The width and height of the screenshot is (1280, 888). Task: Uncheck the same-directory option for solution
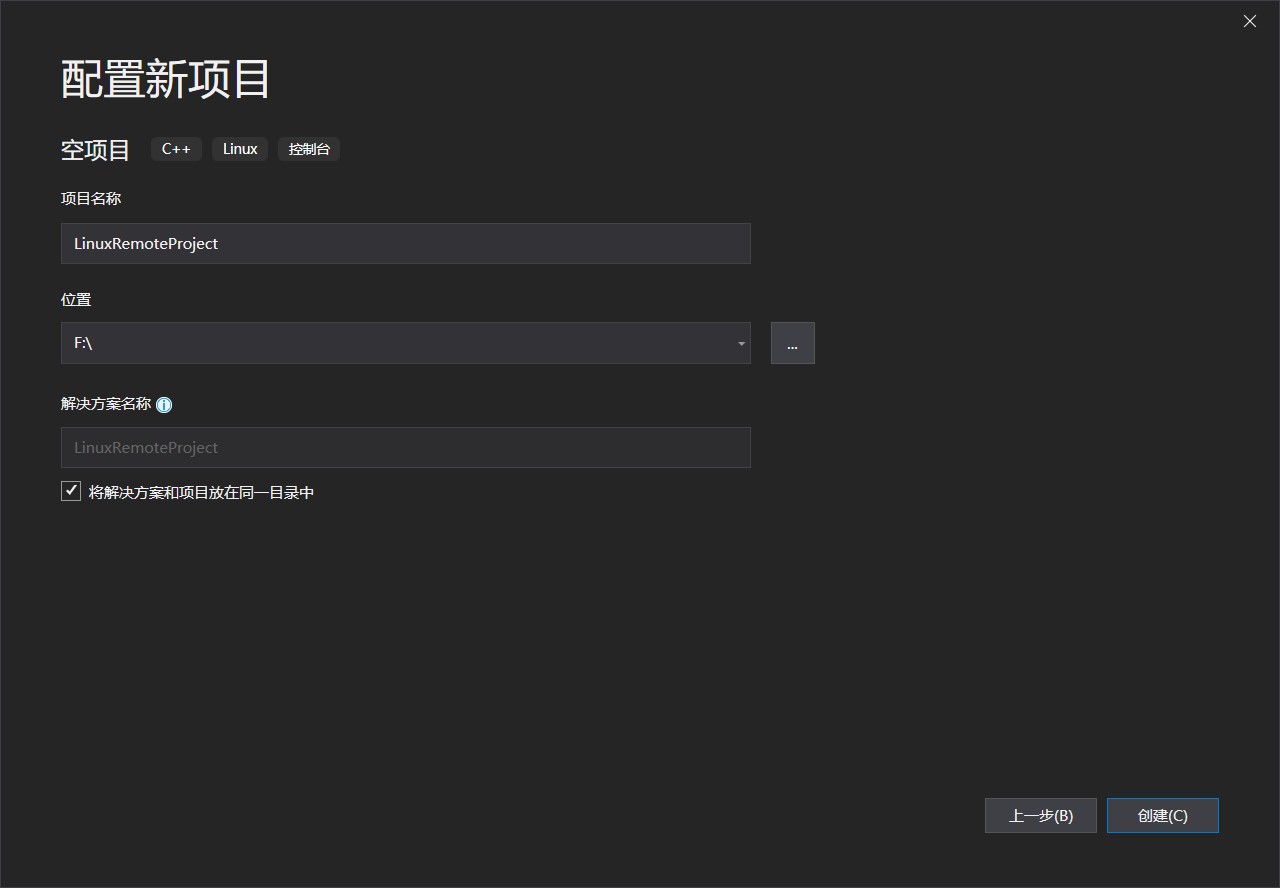point(70,490)
